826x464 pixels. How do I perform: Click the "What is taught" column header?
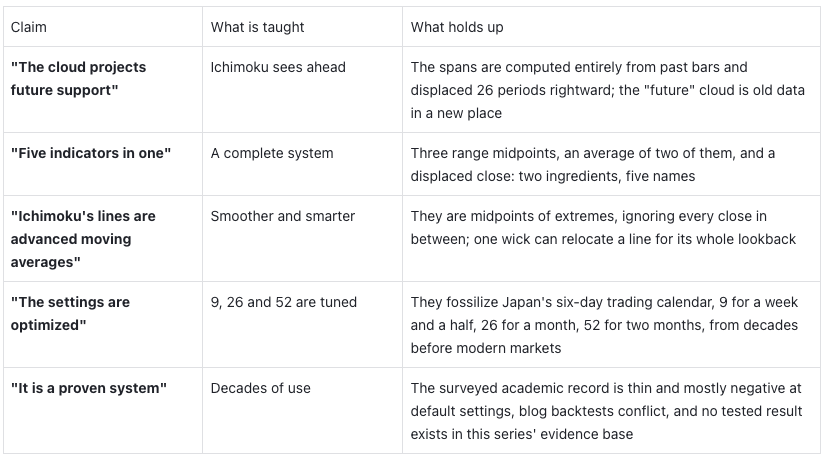pyautogui.click(x=257, y=27)
